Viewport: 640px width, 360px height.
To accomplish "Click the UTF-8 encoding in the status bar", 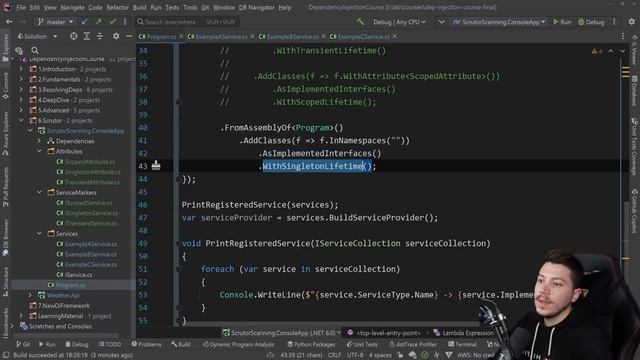I will point(355,355).
